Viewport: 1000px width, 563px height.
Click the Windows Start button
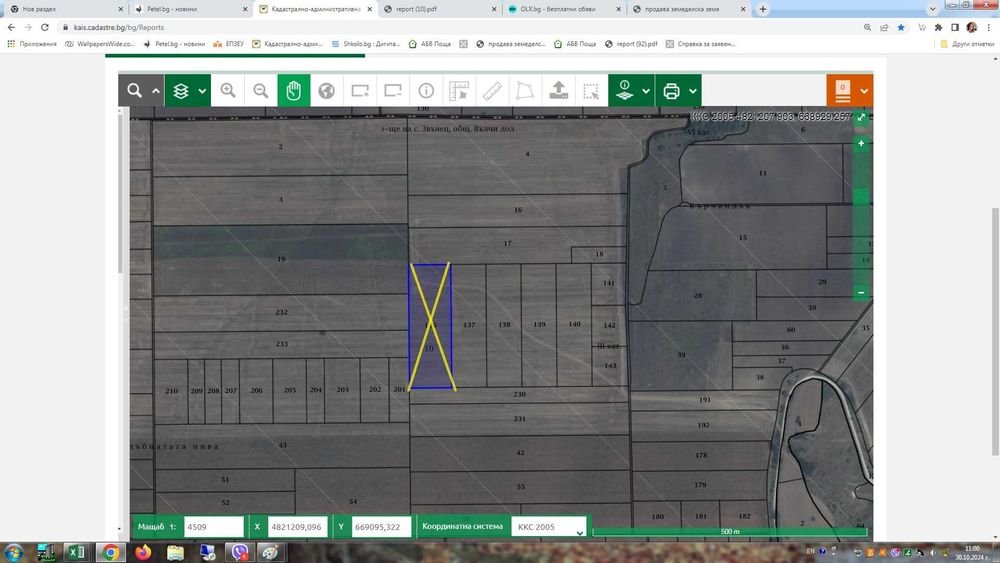[x=13, y=552]
